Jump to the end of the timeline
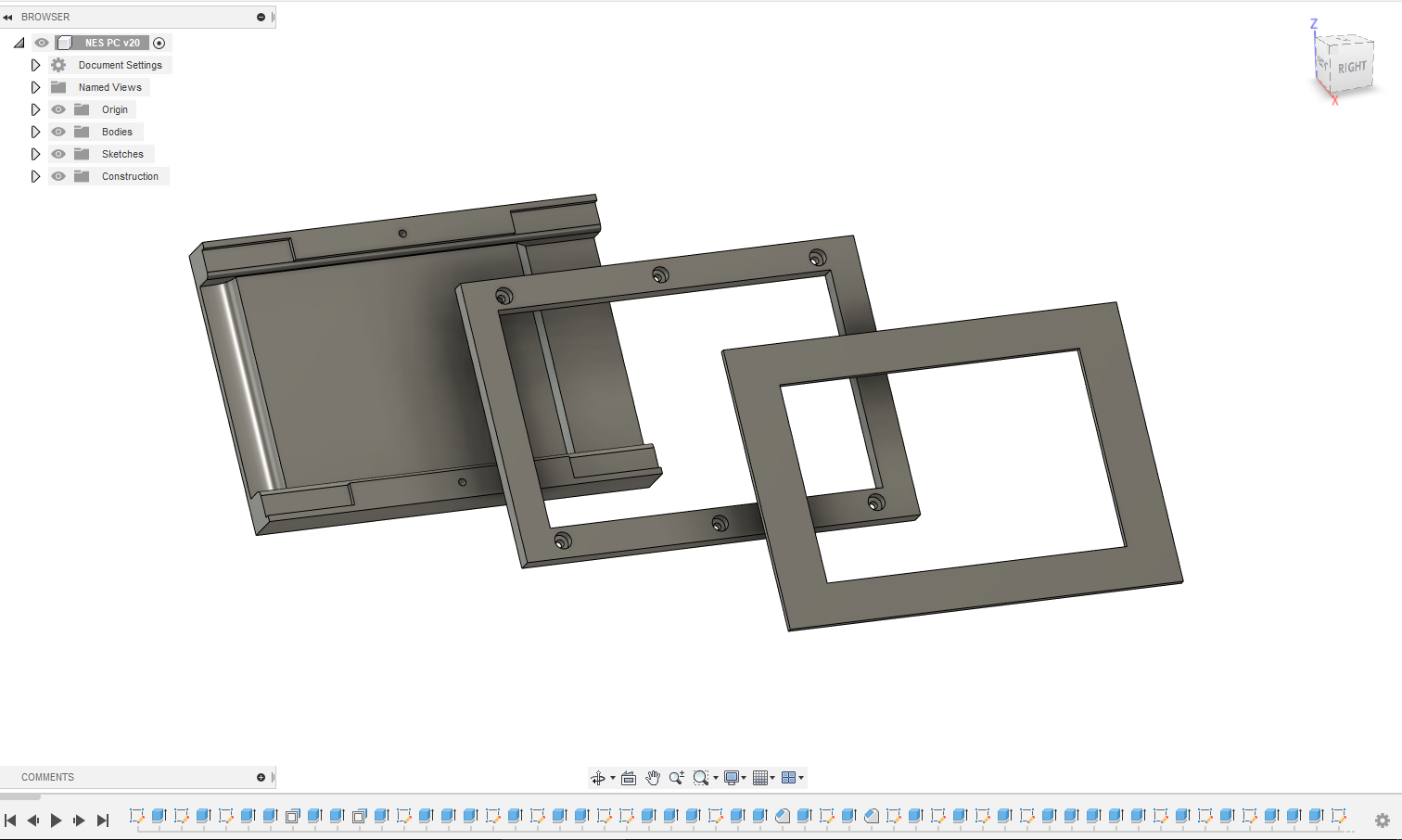Viewport: 1402px width, 840px height. pyautogui.click(x=103, y=820)
